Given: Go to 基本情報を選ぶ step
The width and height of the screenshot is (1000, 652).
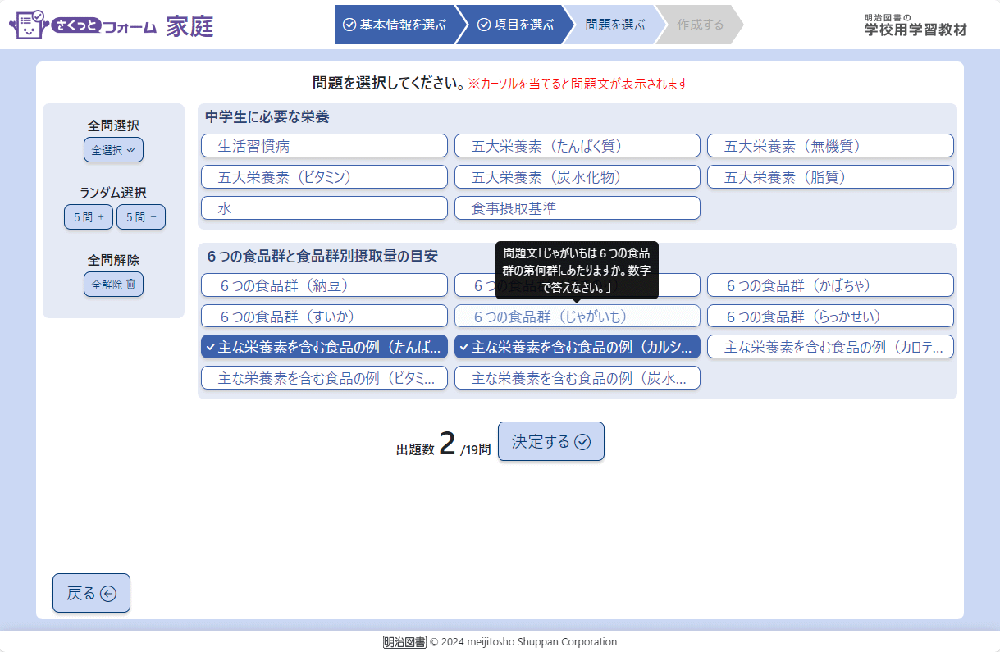Looking at the screenshot, I should pyautogui.click(x=395, y=25).
